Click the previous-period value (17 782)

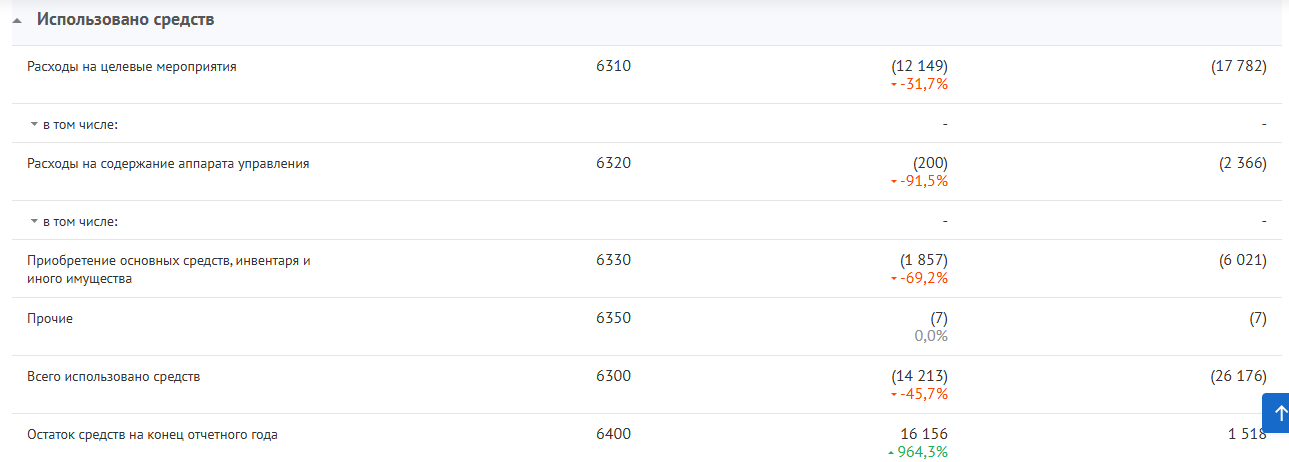coord(1238,67)
